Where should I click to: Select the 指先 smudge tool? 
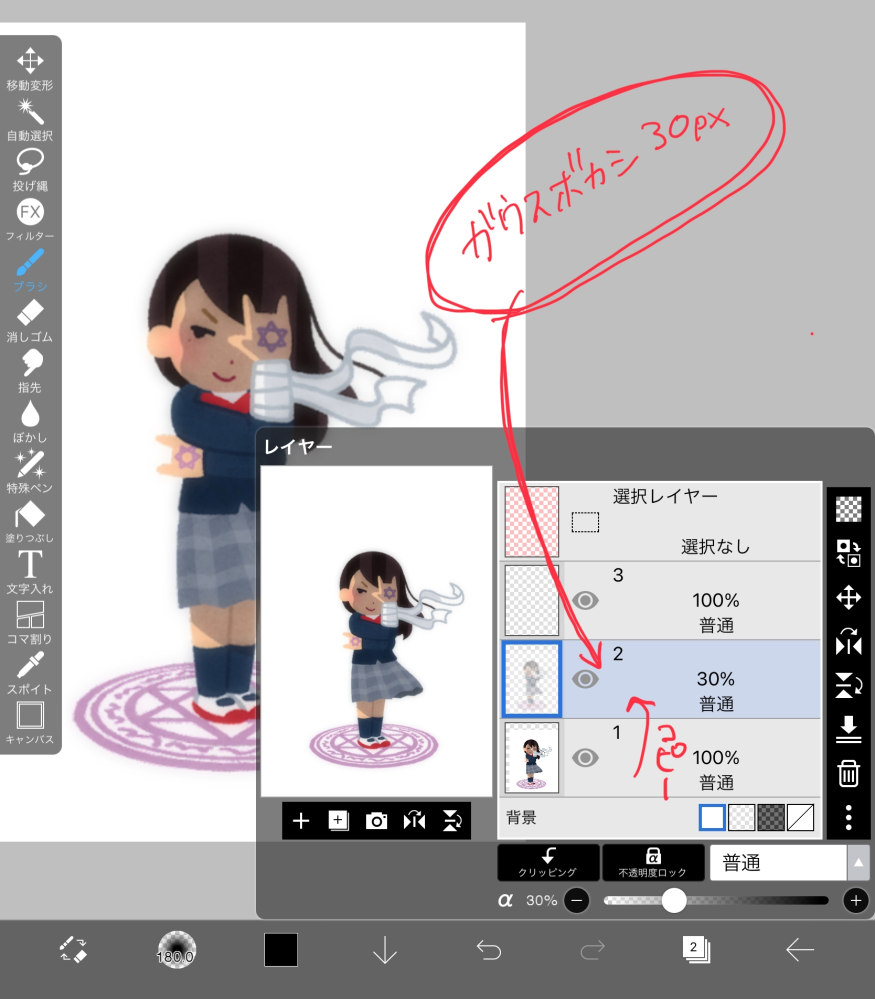(x=30, y=371)
